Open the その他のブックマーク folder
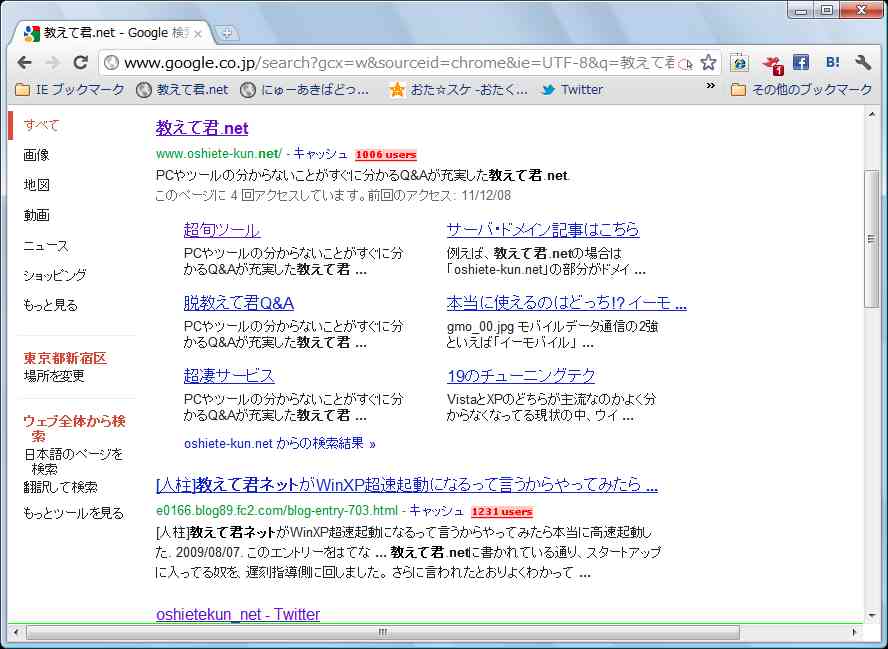 [x=801, y=89]
